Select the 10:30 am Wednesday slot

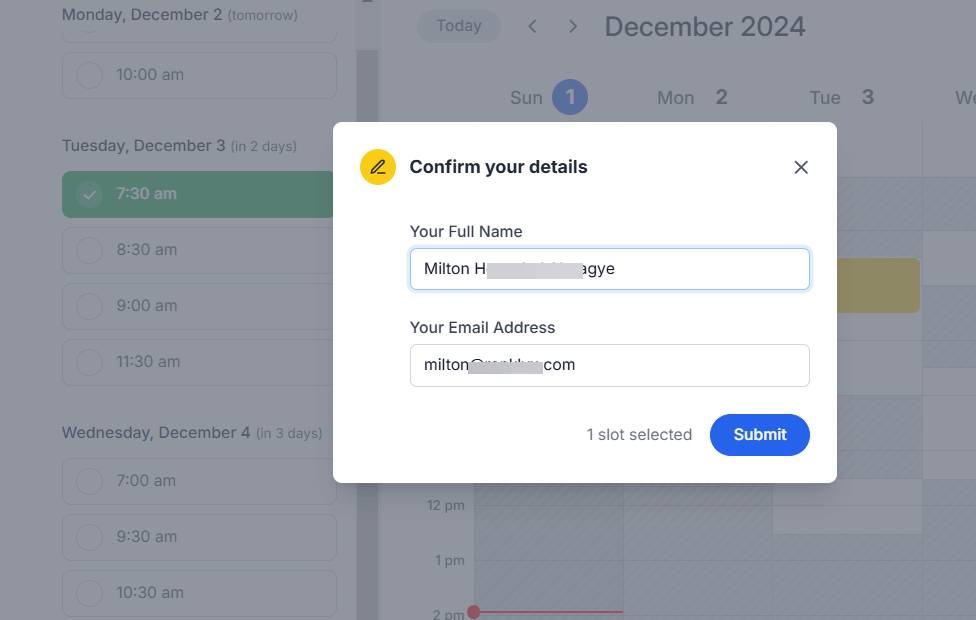(198, 593)
